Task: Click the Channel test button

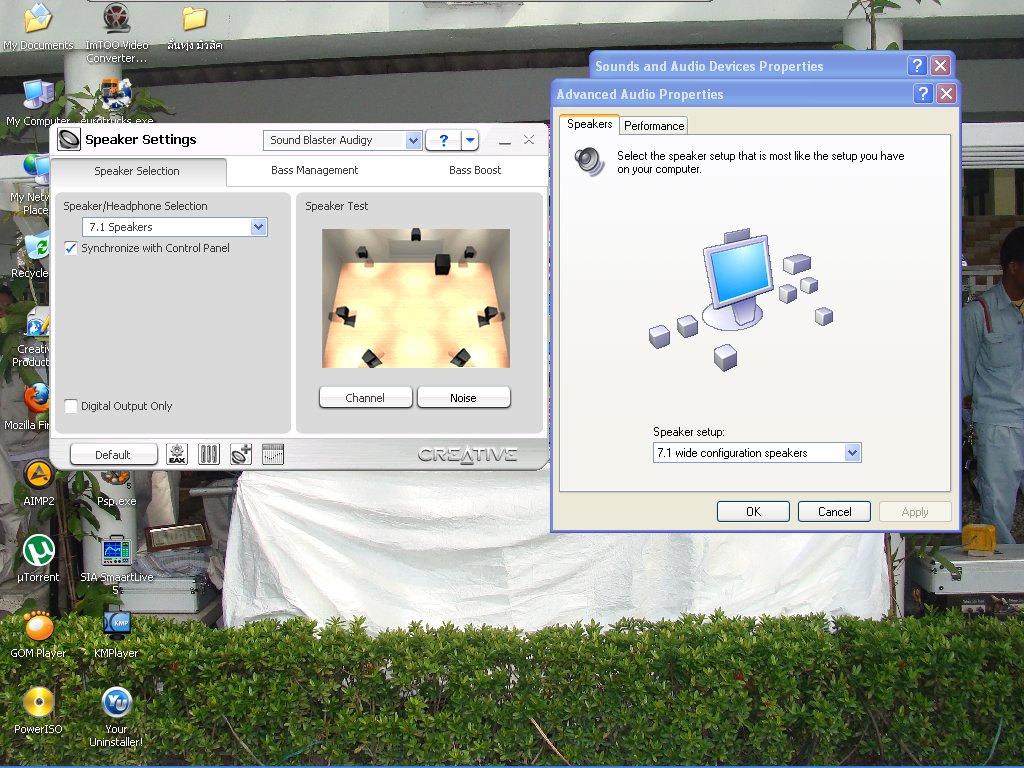Action: coord(365,397)
